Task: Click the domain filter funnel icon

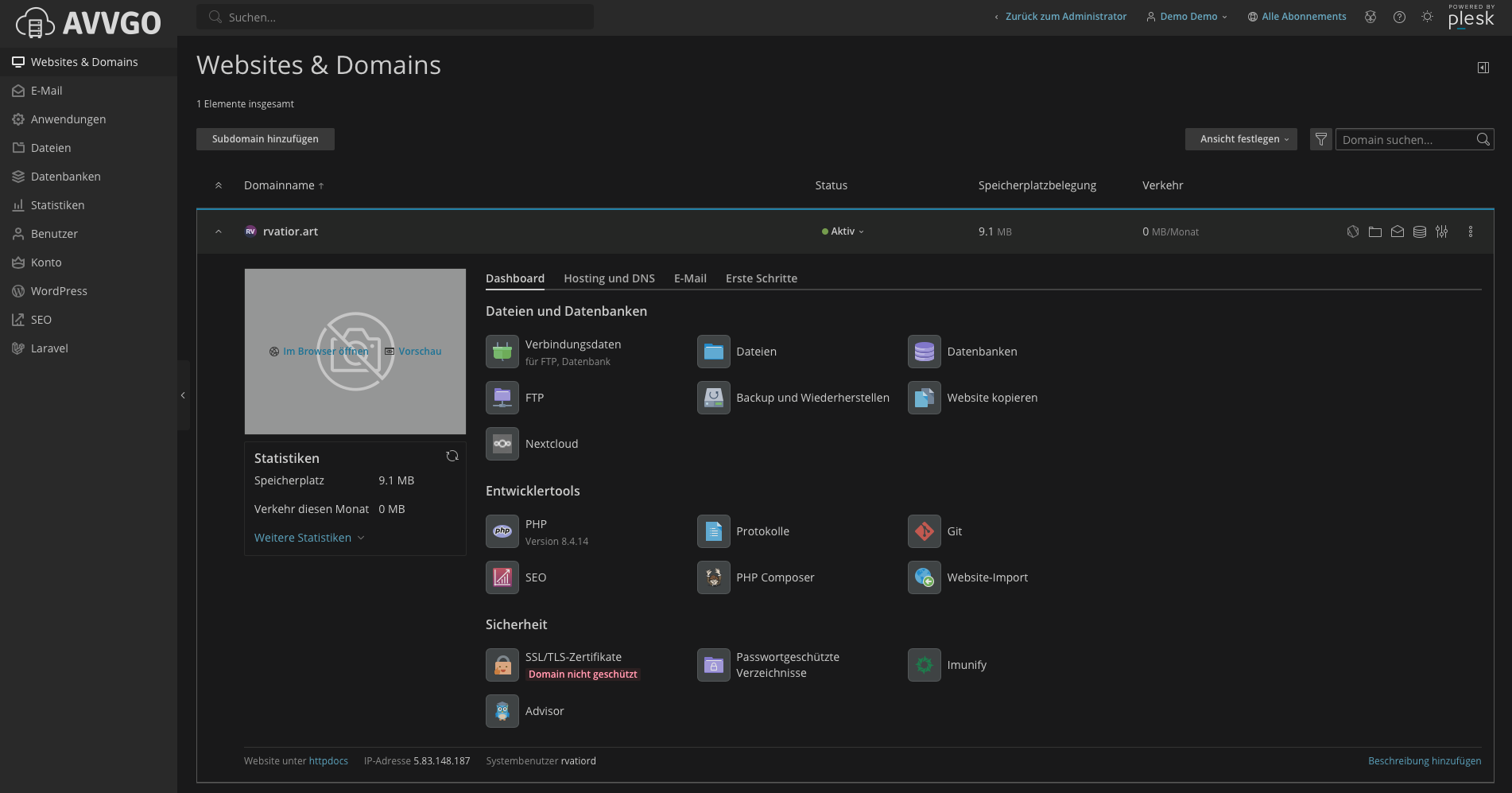Action: click(x=1320, y=139)
